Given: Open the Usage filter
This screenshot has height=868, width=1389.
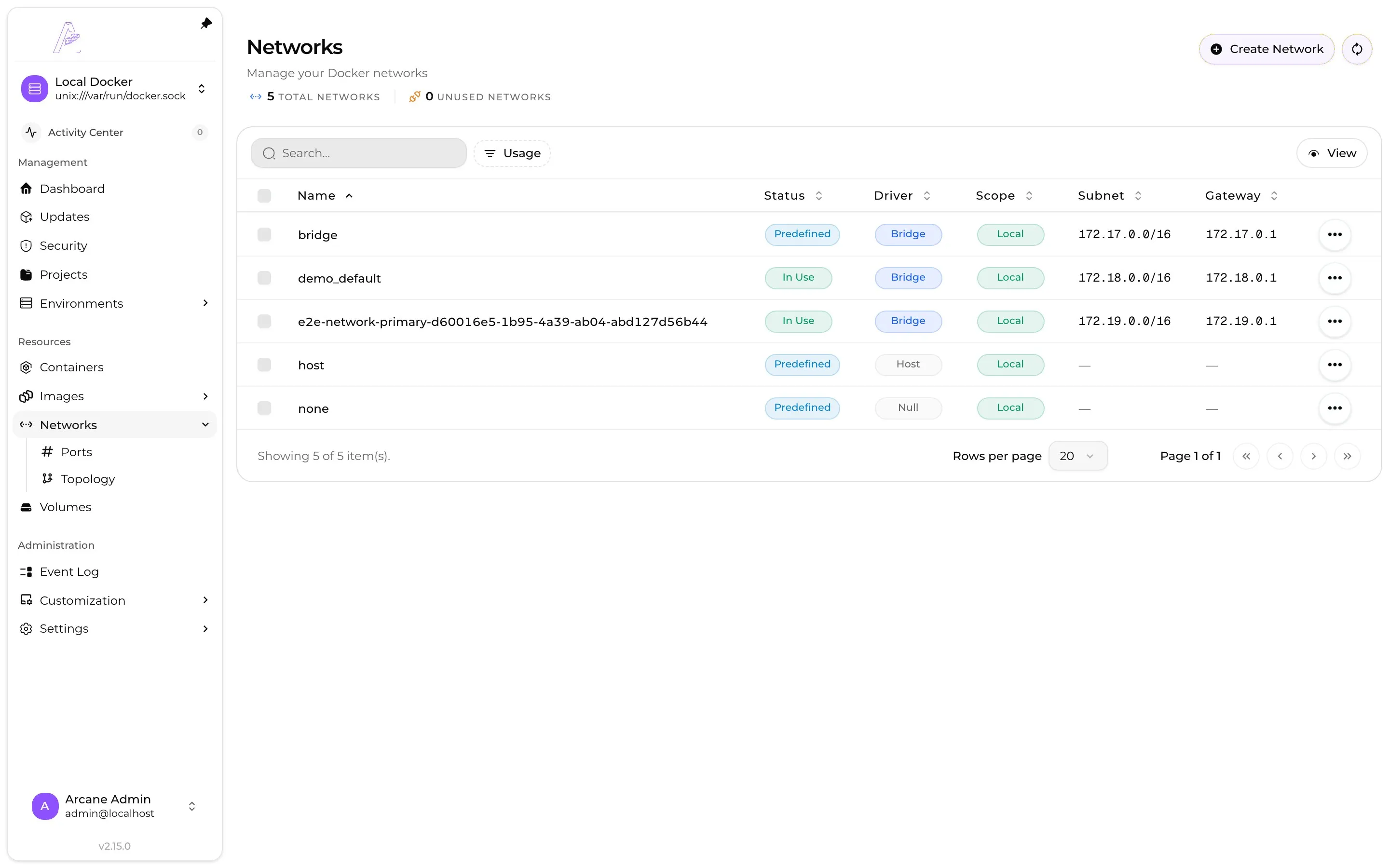Looking at the screenshot, I should (512, 153).
